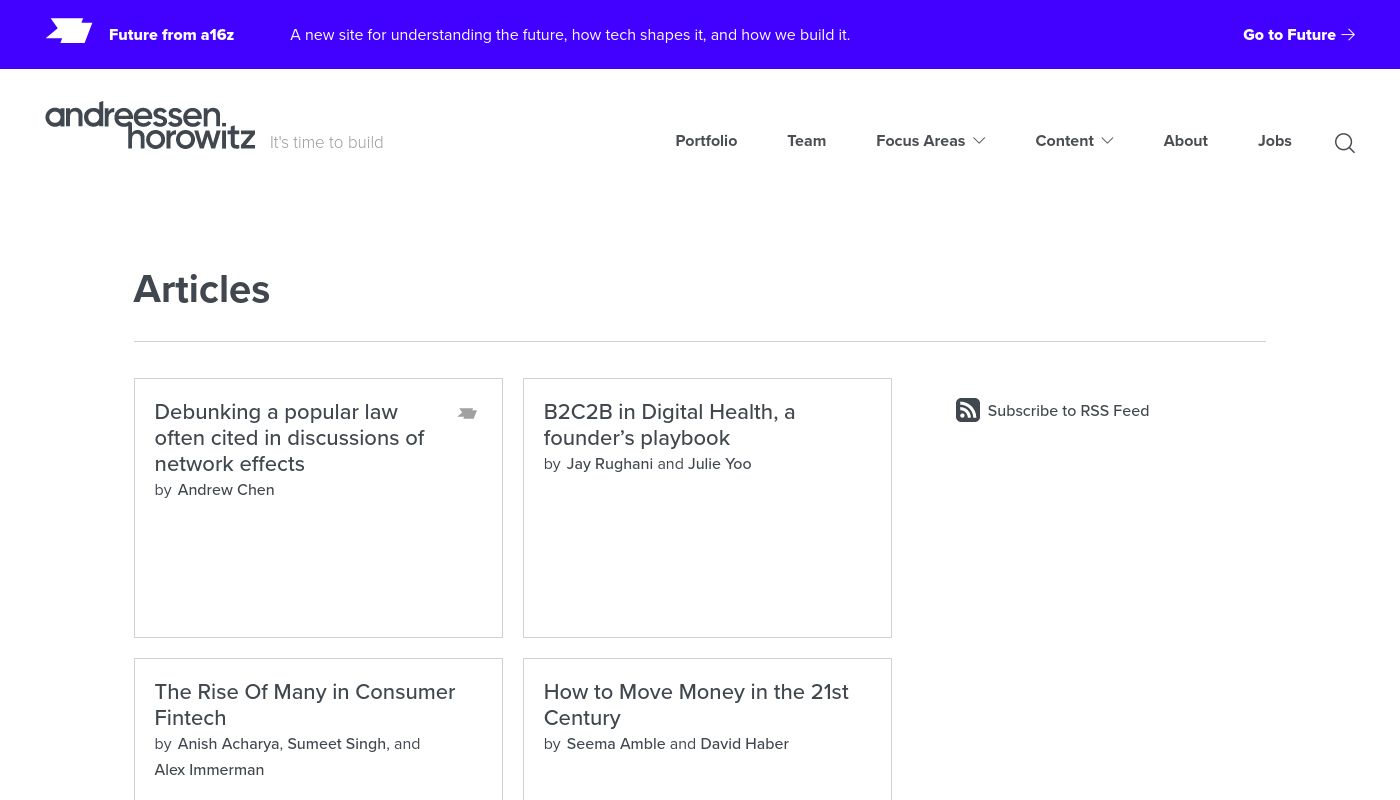Open the Focus Areas dropdown menu
The width and height of the screenshot is (1400, 800).
pos(921,141)
